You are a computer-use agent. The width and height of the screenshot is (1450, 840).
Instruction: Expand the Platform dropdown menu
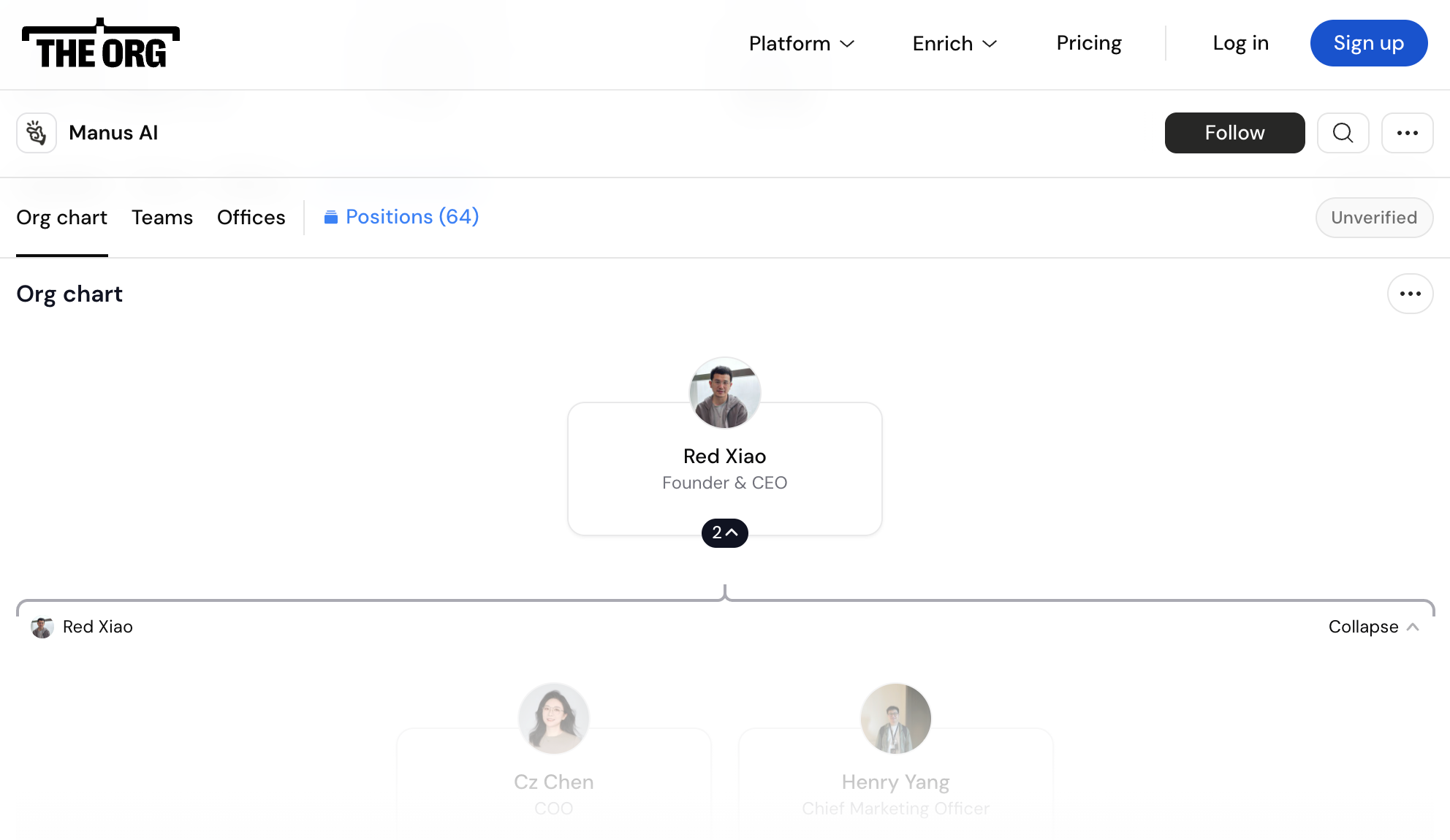(802, 44)
